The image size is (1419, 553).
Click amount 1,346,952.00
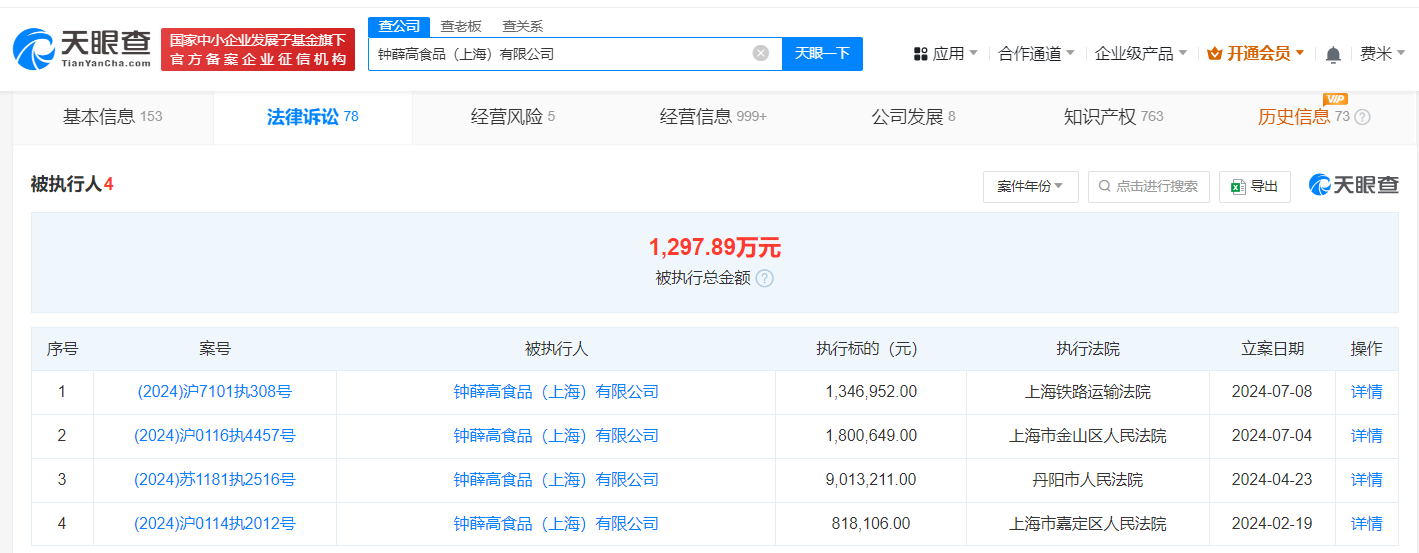(x=871, y=392)
